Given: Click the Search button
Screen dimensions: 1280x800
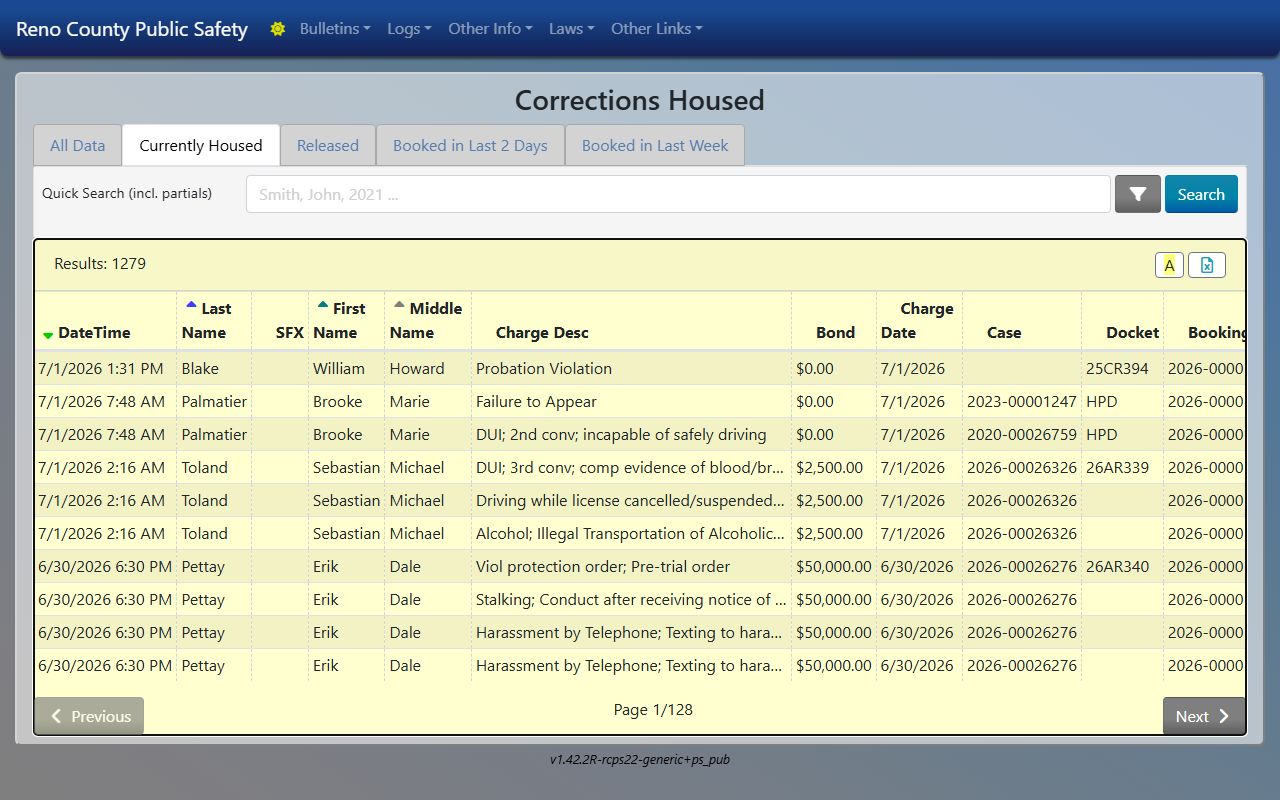Looking at the screenshot, I should pyautogui.click(x=1201, y=194).
